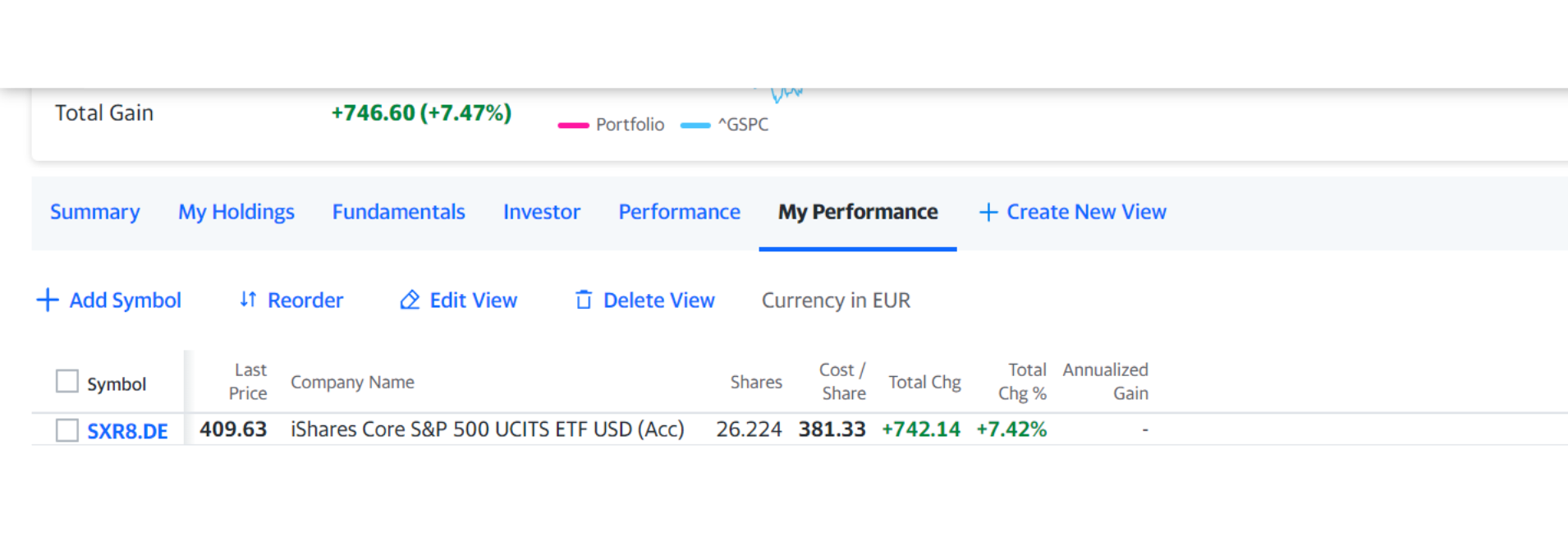1568x551 pixels.
Task: Select the Fundamentals tab
Action: [x=399, y=212]
